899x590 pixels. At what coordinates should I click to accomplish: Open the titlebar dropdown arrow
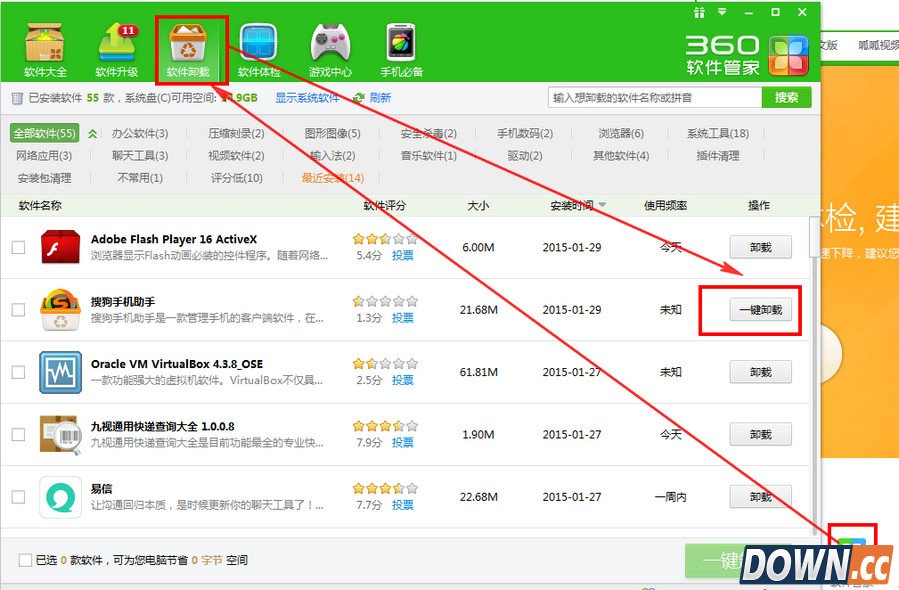point(720,12)
